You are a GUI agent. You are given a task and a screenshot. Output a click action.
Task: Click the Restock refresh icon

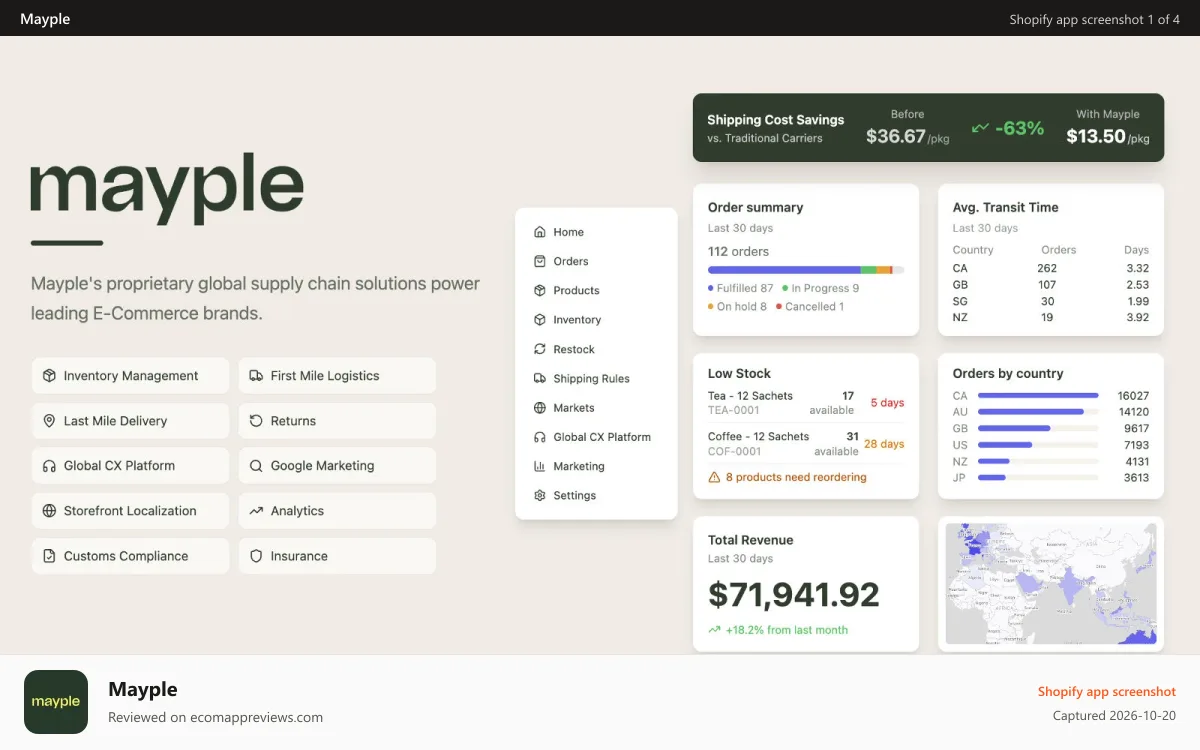click(540, 349)
